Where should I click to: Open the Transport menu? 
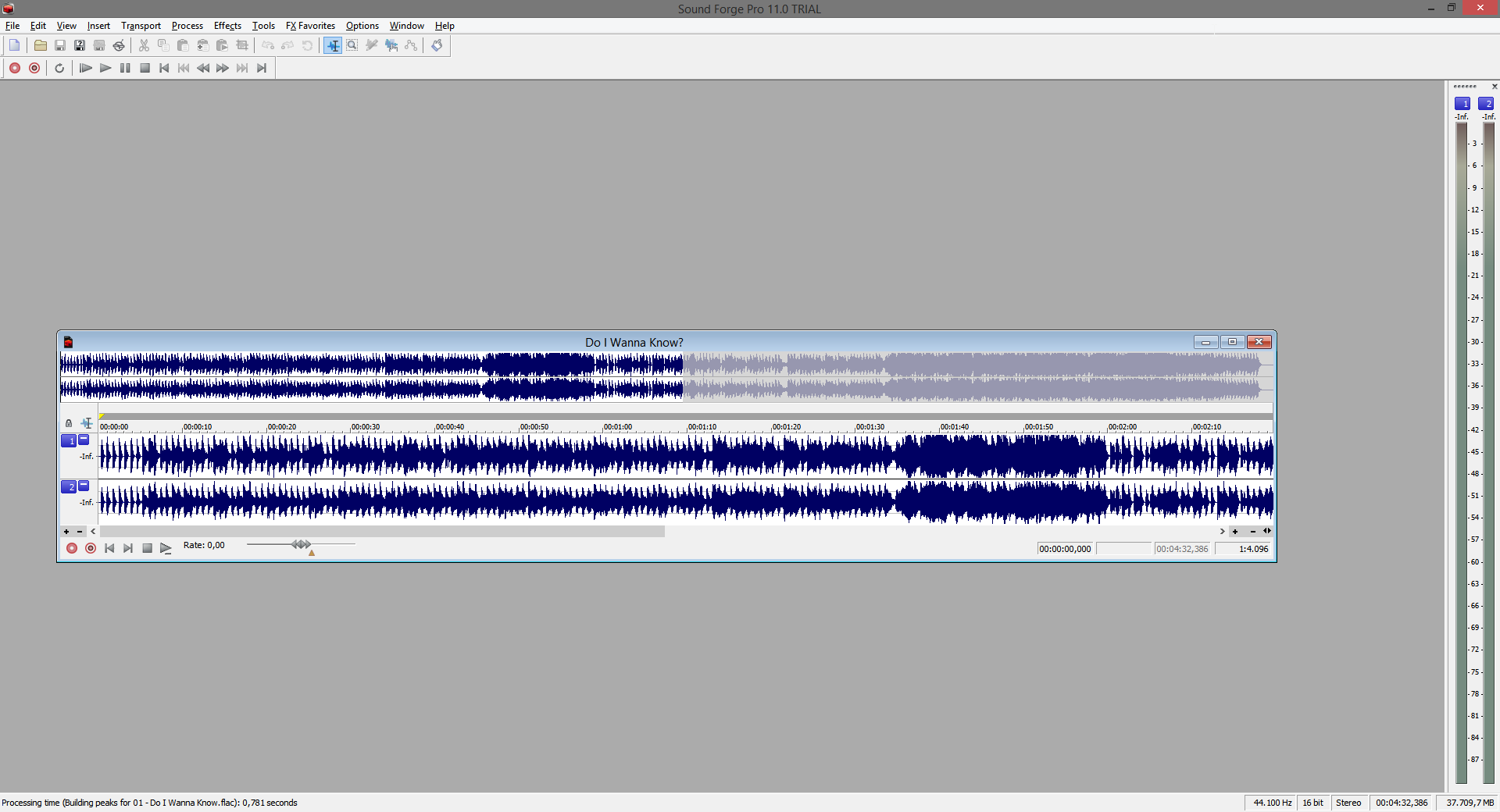[x=141, y=26]
